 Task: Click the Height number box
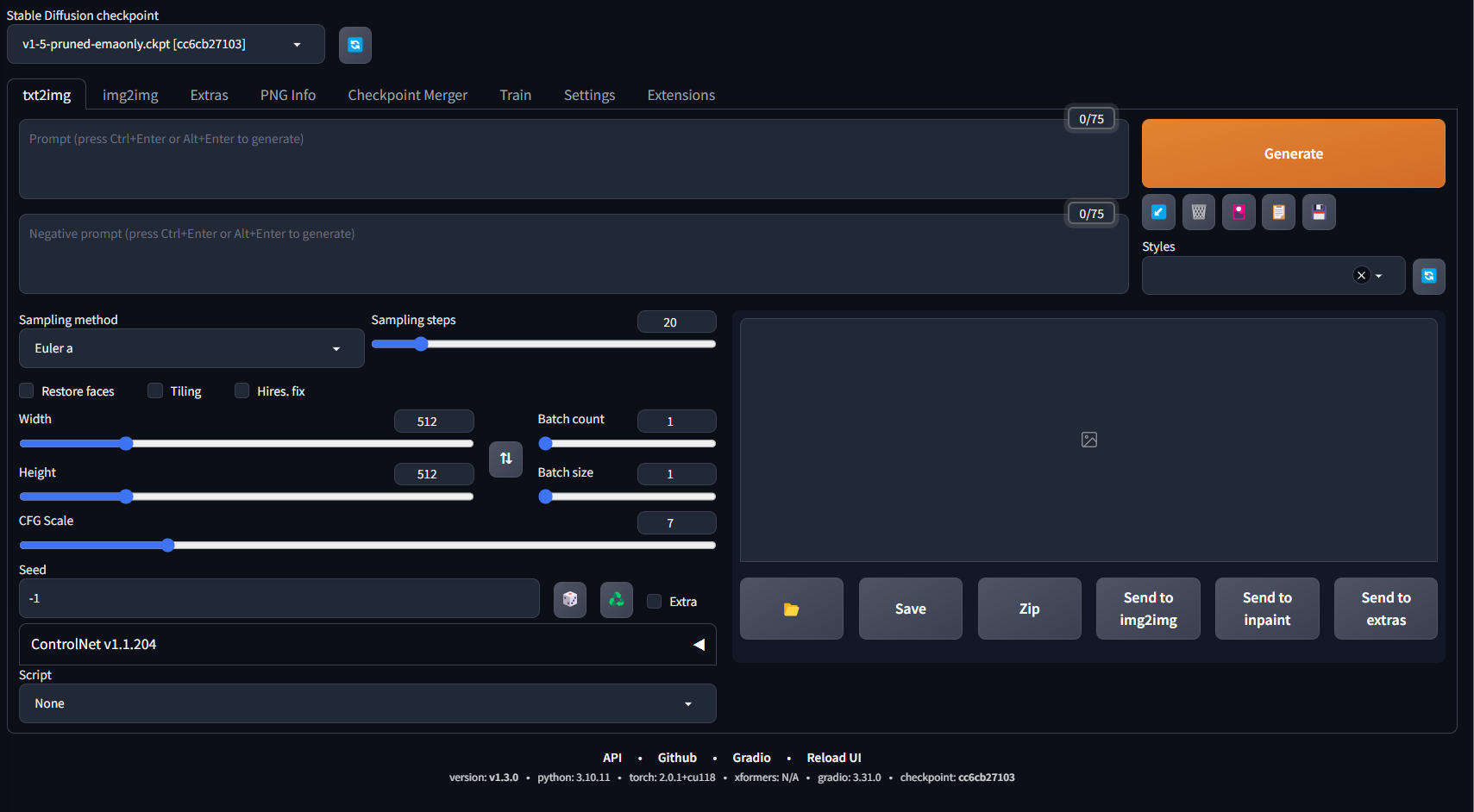(x=434, y=474)
